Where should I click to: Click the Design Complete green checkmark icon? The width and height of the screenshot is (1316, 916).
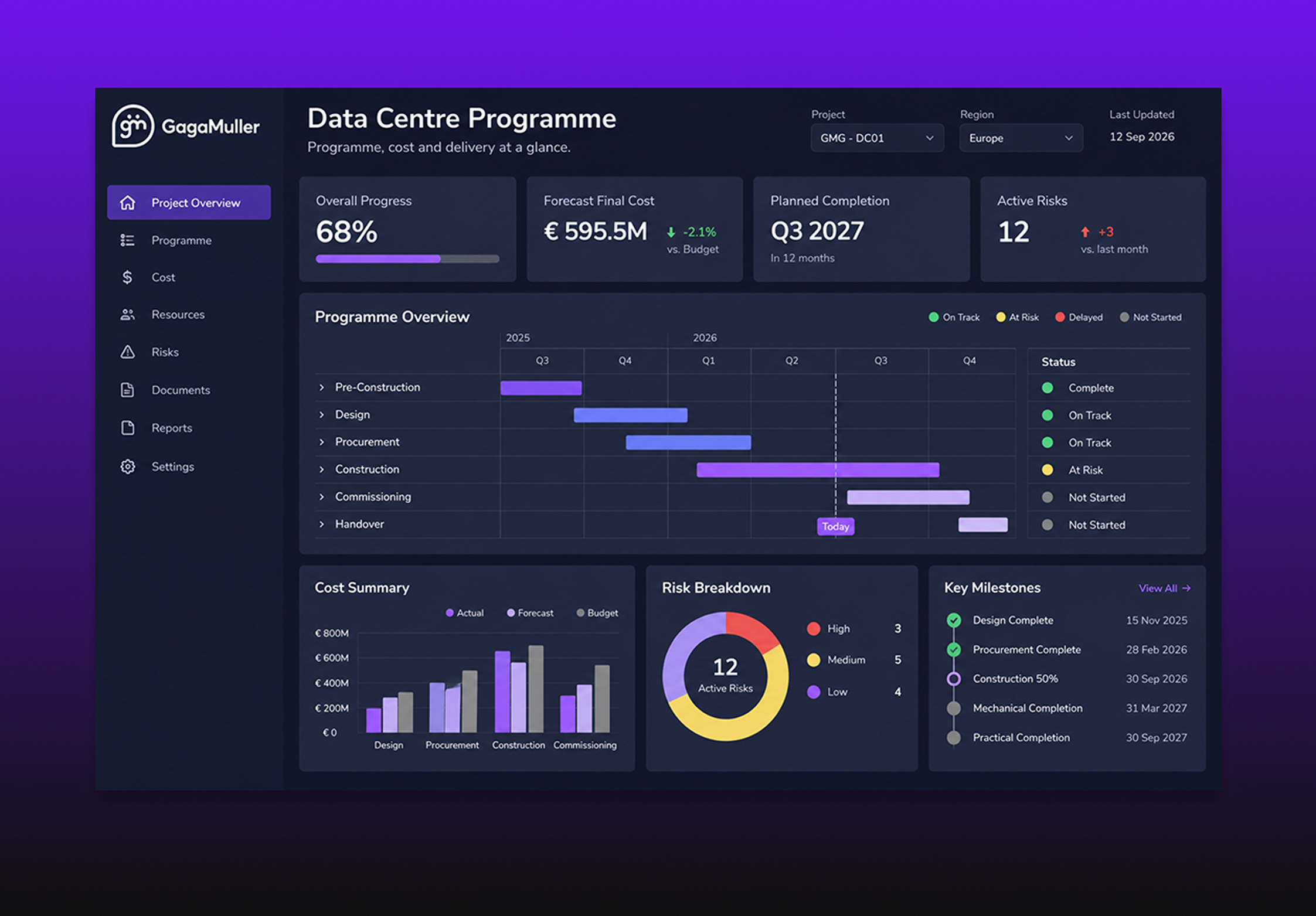(954, 620)
